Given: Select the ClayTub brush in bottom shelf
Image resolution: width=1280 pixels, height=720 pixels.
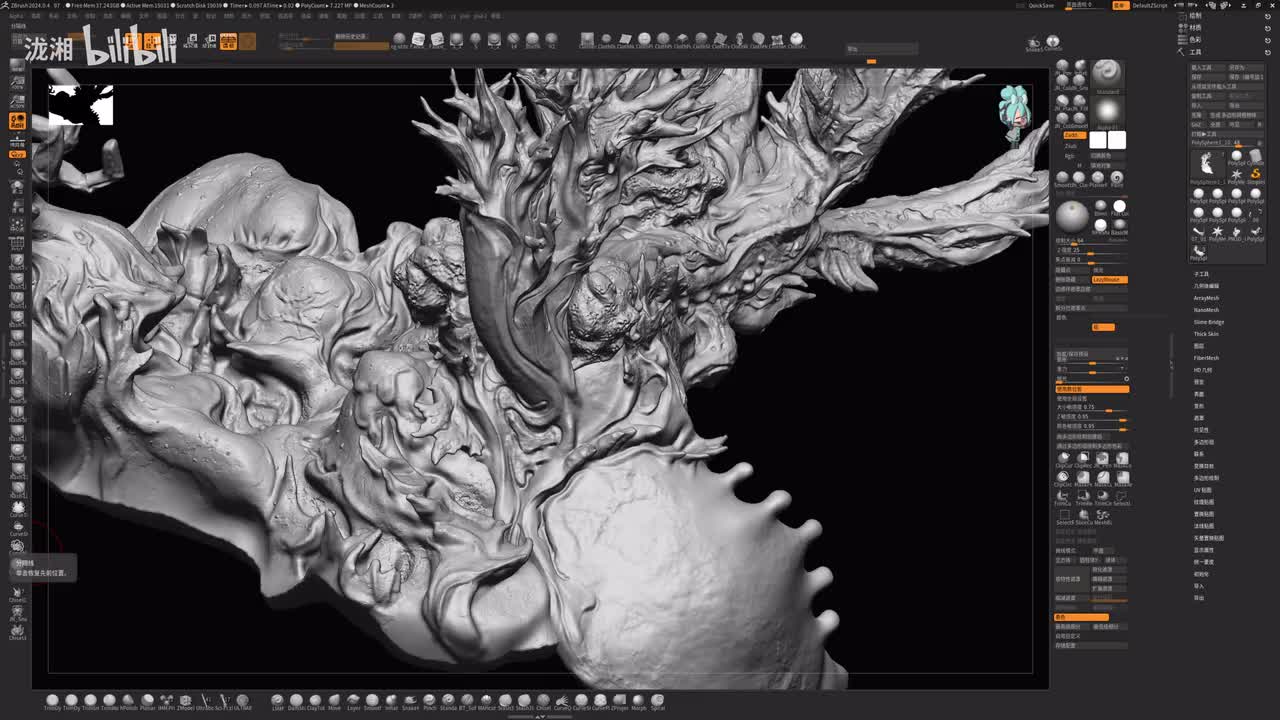Looking at the screenshot, I should point(315,702).
